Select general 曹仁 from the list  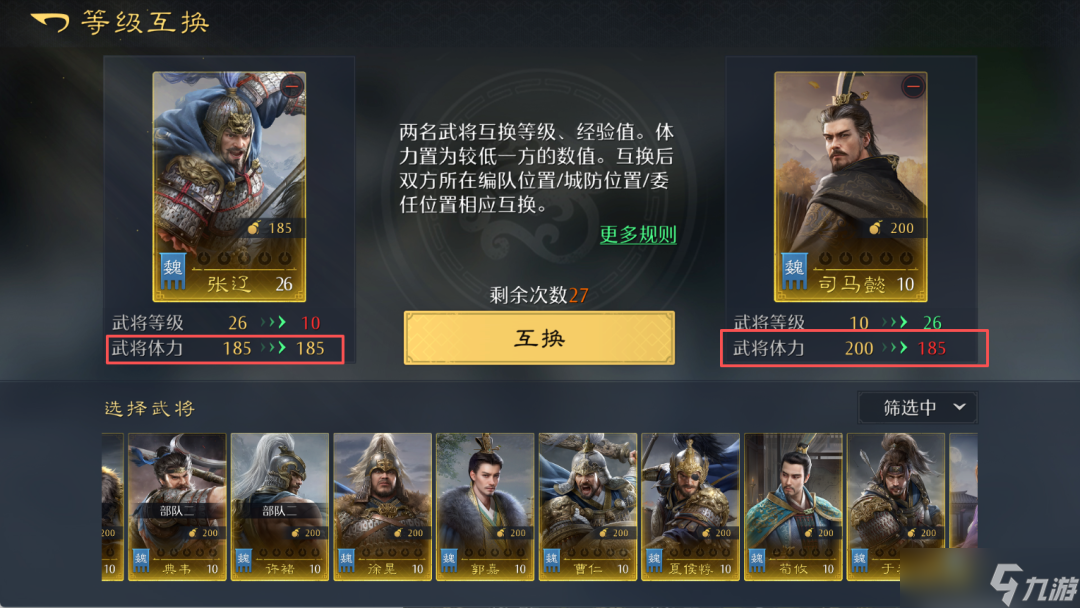pyautogui.click(x=588, y=507)
